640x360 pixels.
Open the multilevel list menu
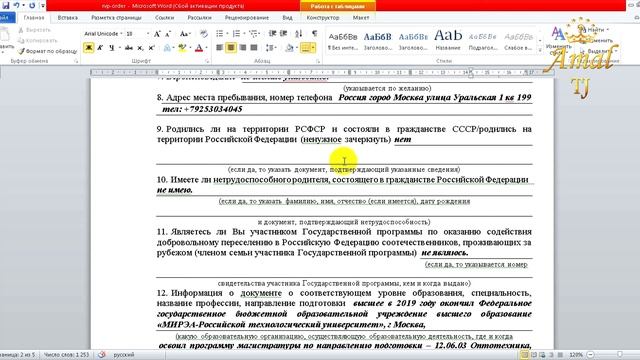click(x=253, y=34)
